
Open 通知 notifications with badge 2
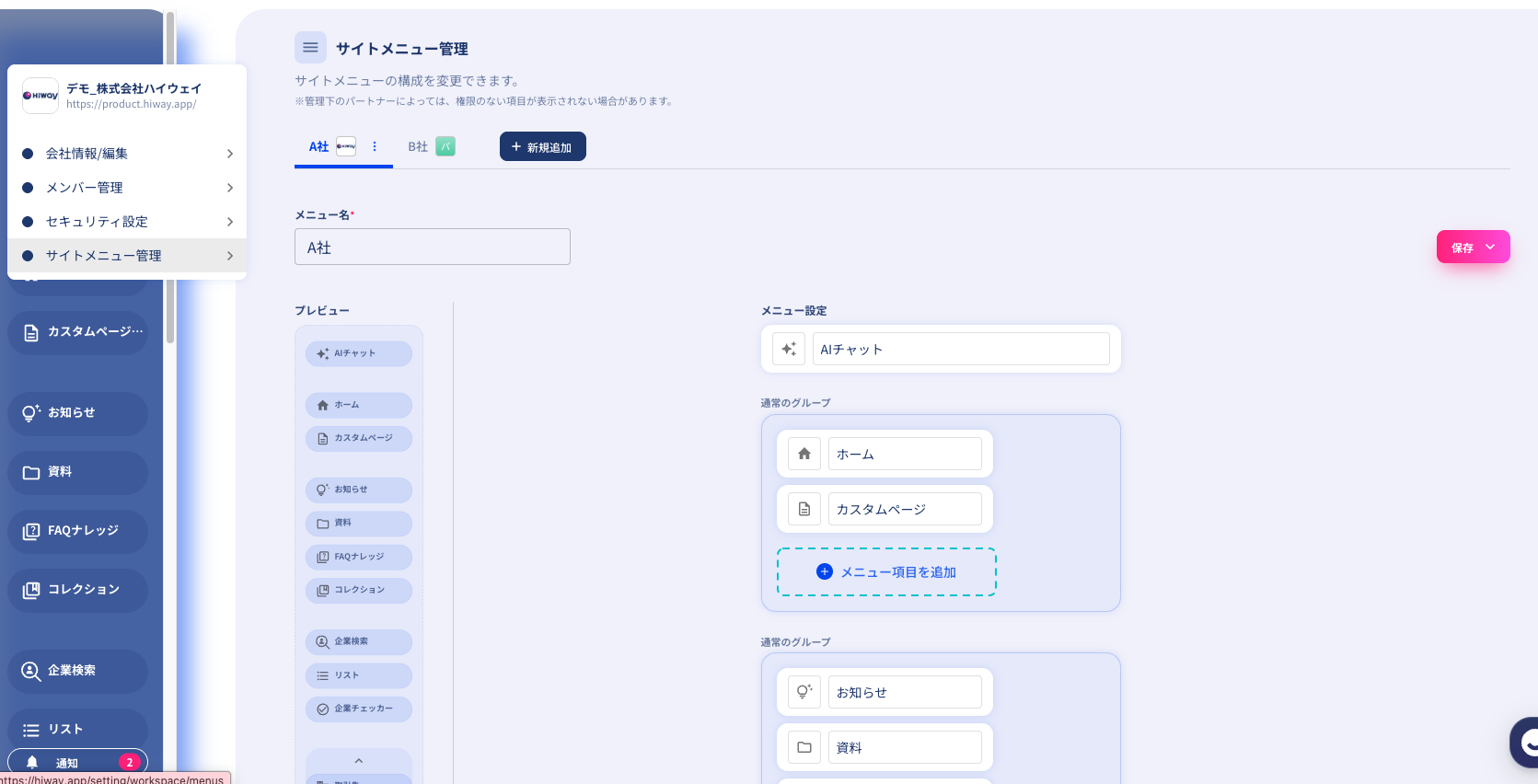[x=78, y=762]
